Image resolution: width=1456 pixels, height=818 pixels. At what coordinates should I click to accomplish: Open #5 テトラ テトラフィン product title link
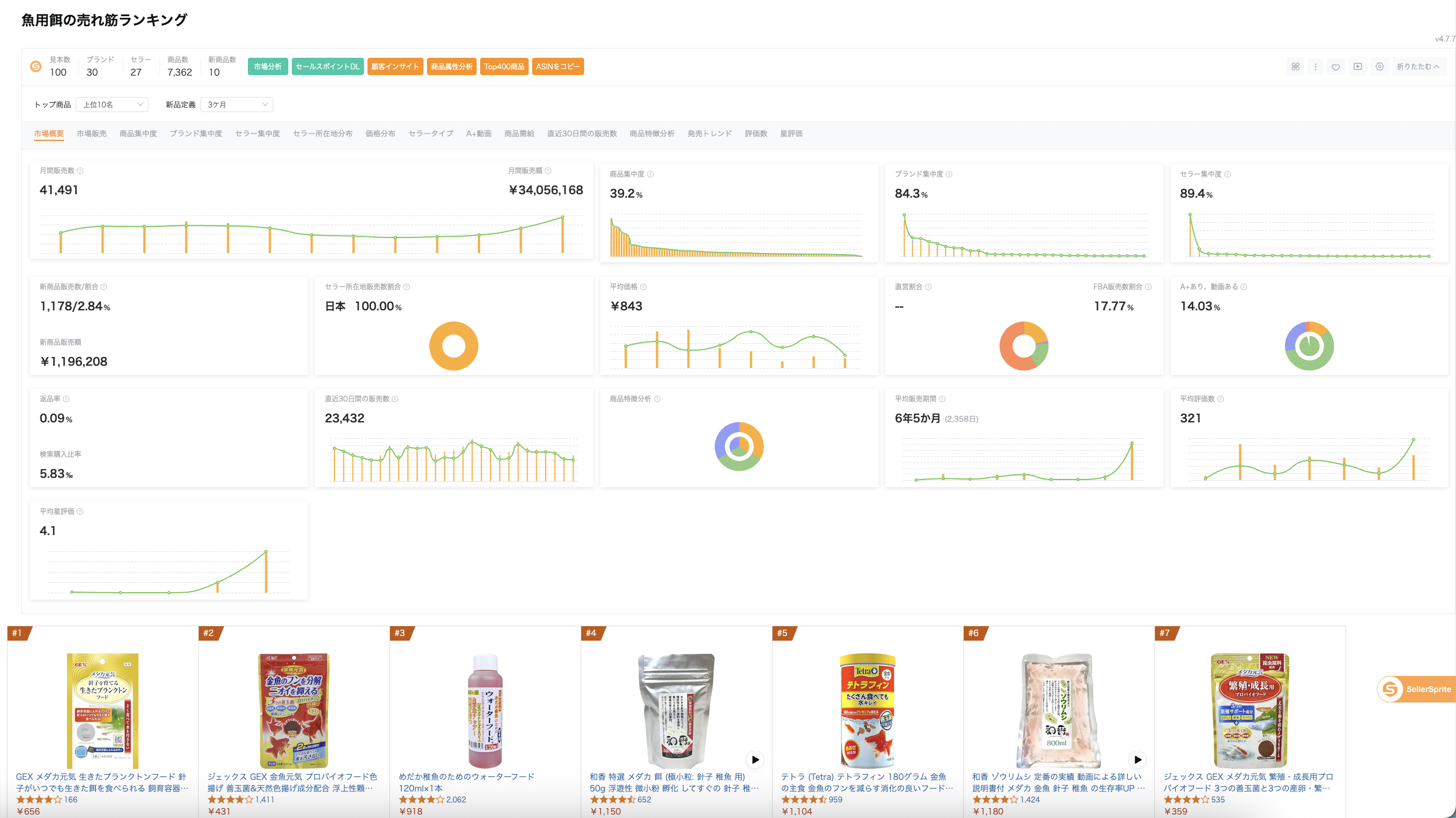coord(867,782)
